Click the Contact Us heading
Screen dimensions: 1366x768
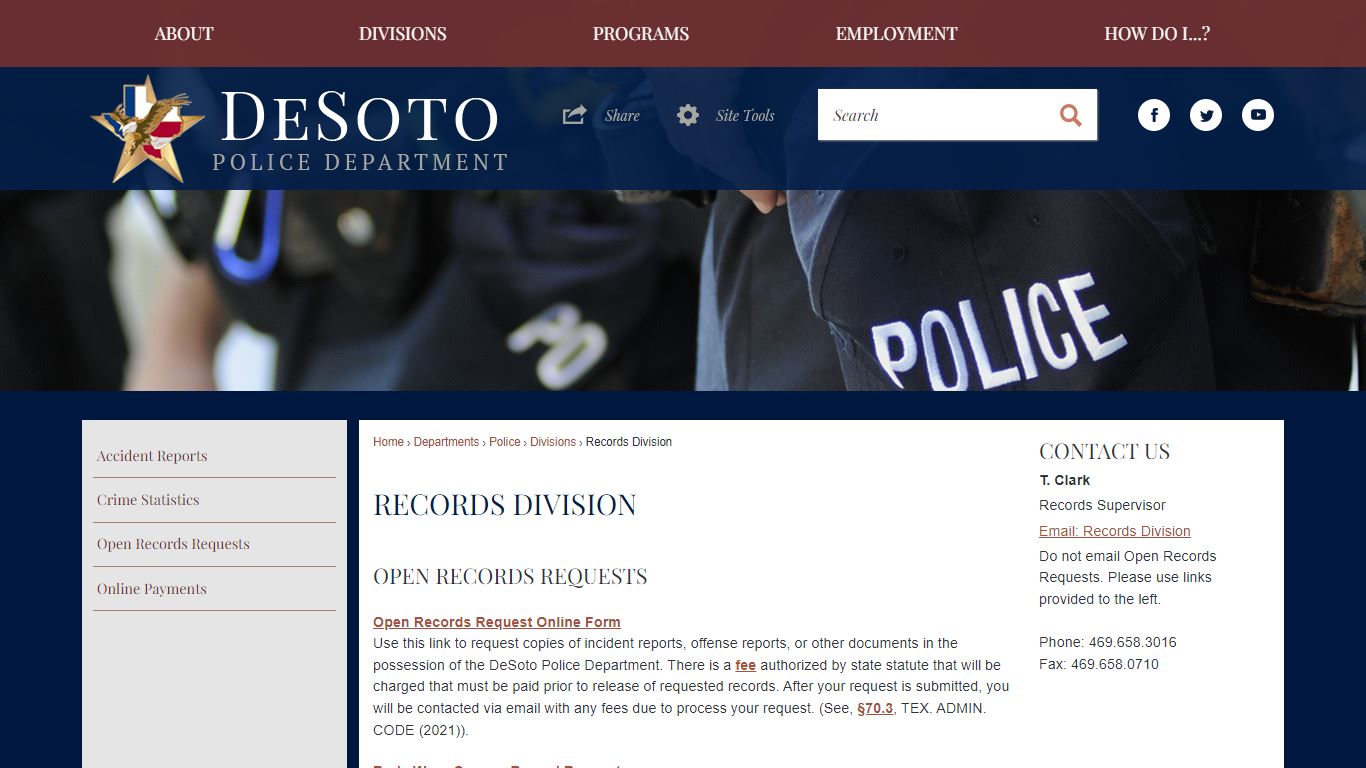pos(1104,451)
